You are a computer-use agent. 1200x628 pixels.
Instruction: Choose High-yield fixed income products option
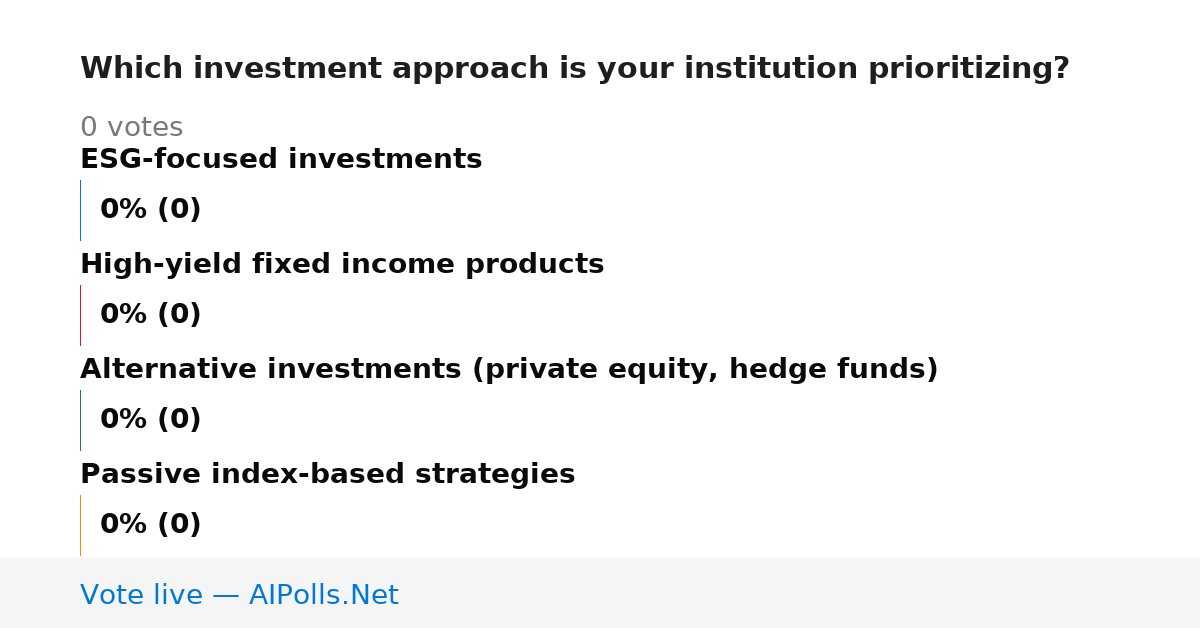tap(342, 264)
